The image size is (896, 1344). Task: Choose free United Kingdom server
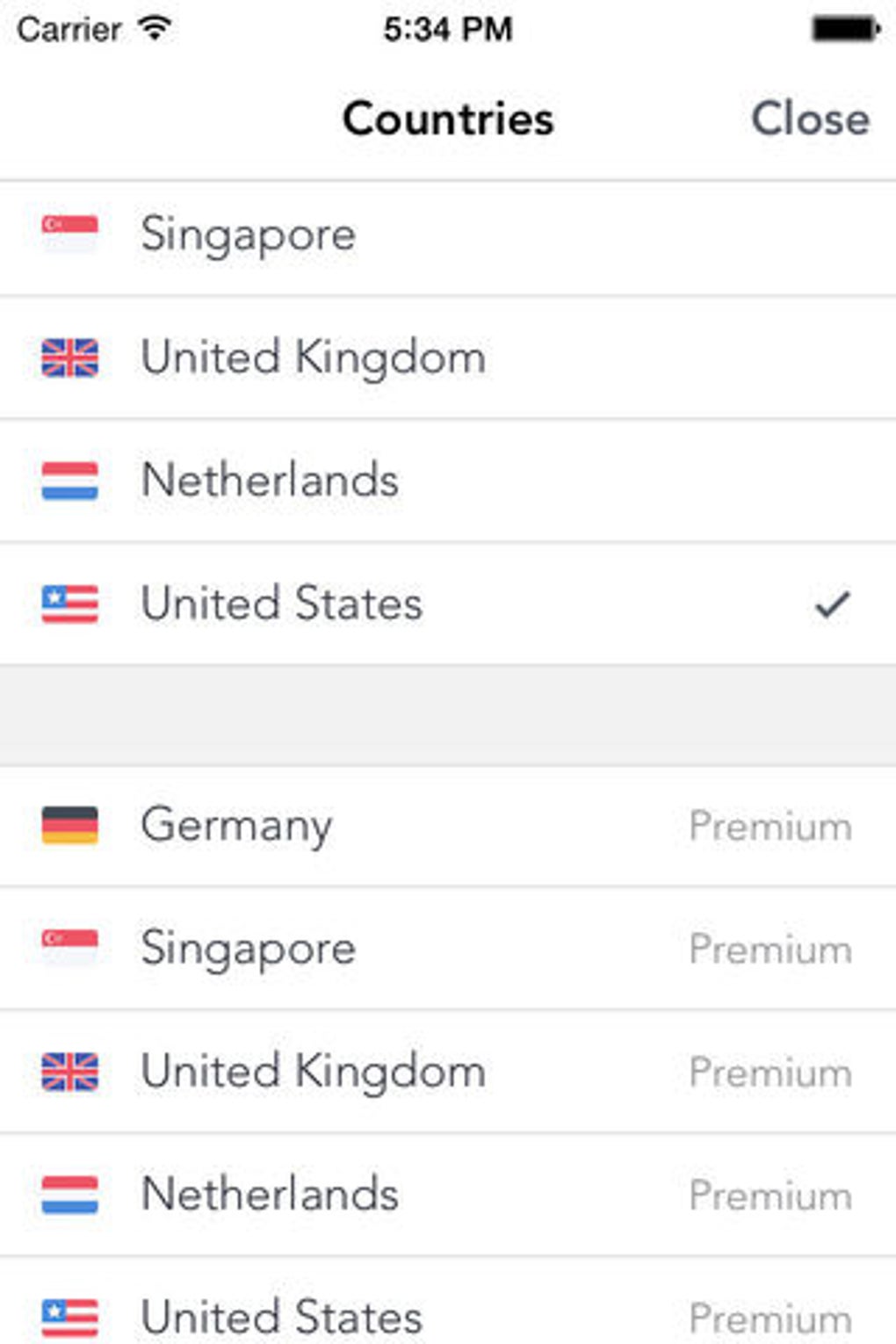pyautogui.click(x=314, y=358)
